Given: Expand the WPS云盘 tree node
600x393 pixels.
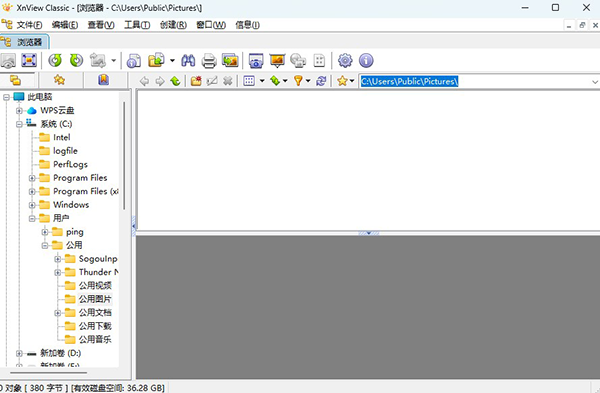Looking at the screenshot, I should (19, 111).
